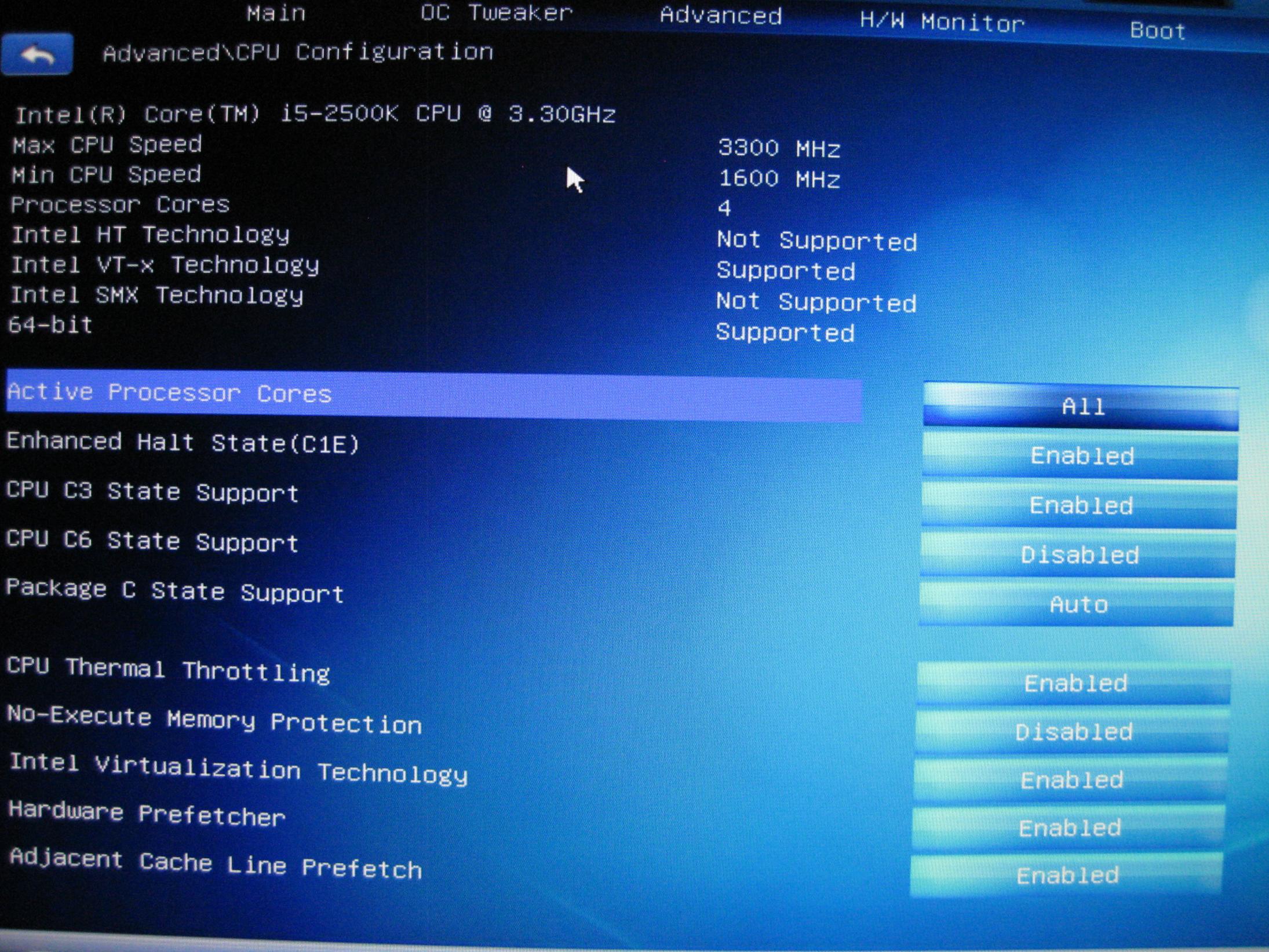Click the back arrow icon
Image resolution: width=1269 pixels, height=952 pixels.
(x=37, y=55)
